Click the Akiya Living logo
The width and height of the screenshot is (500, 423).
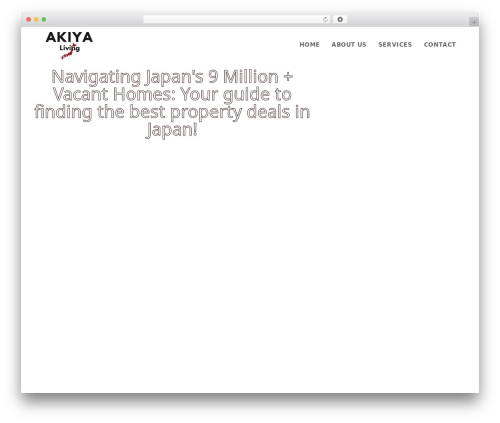69,45
